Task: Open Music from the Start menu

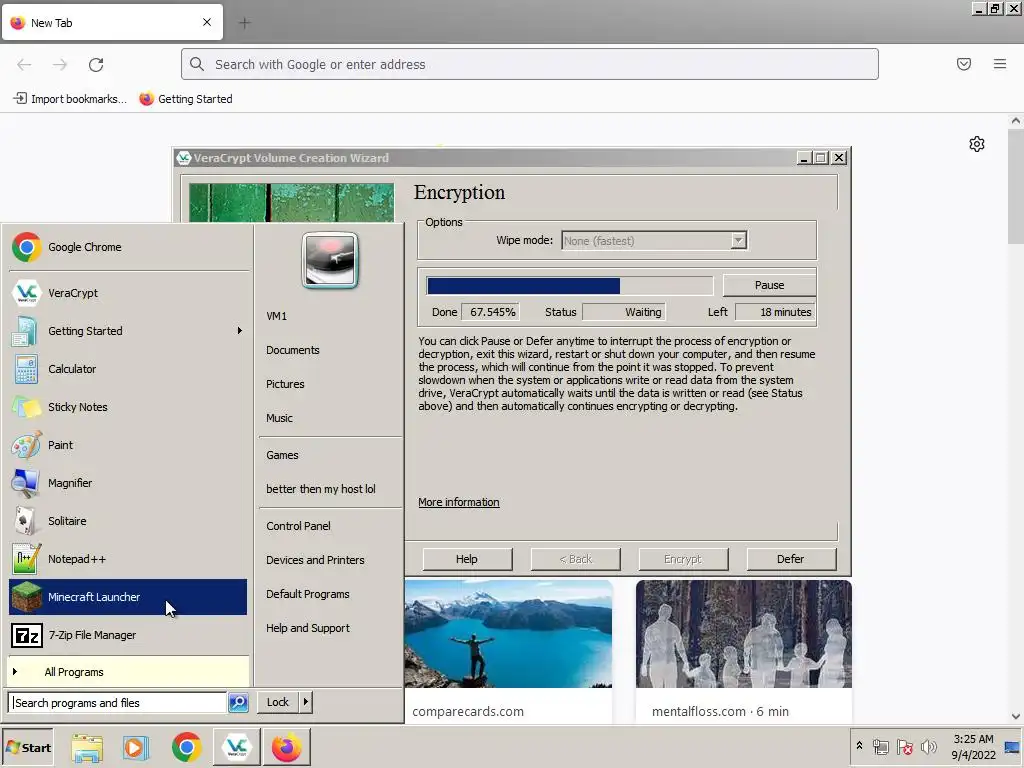Action: click(x=279, y=418)
